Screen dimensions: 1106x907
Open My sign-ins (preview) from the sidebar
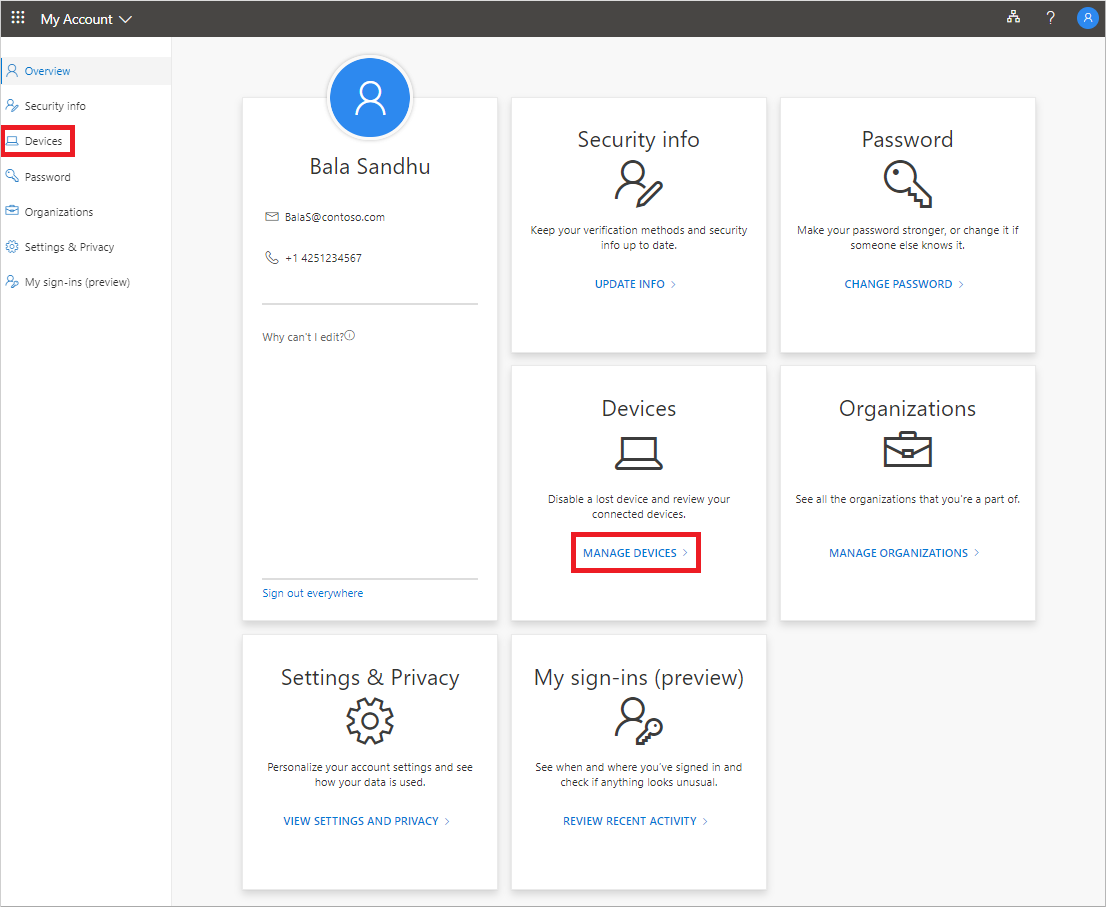(77, 281)
